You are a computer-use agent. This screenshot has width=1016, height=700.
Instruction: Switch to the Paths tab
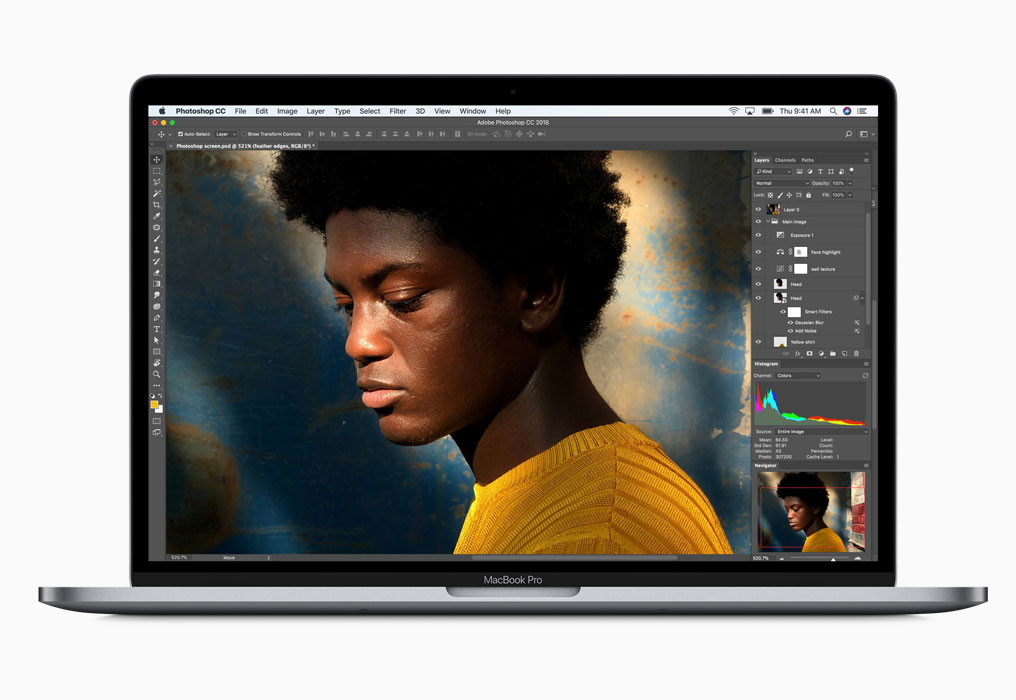[807, 160]
